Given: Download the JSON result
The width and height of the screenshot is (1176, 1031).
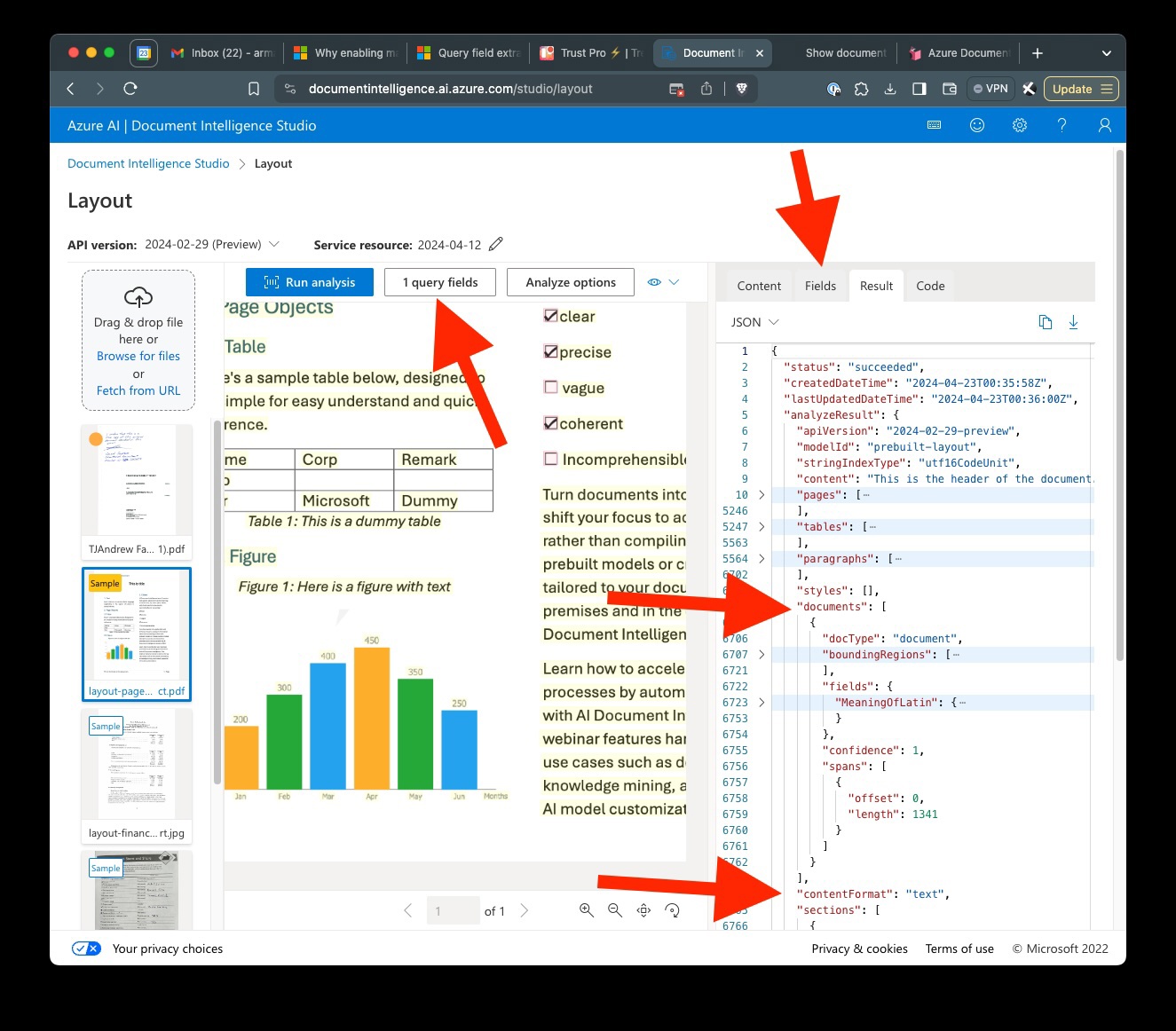Looking at the screenshot, I should coord(1073,322).
